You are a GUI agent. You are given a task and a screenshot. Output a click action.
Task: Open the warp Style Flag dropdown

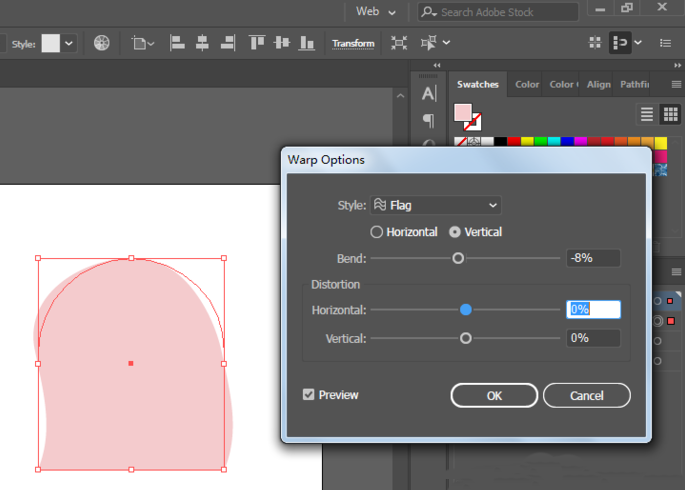pos(436,205)
